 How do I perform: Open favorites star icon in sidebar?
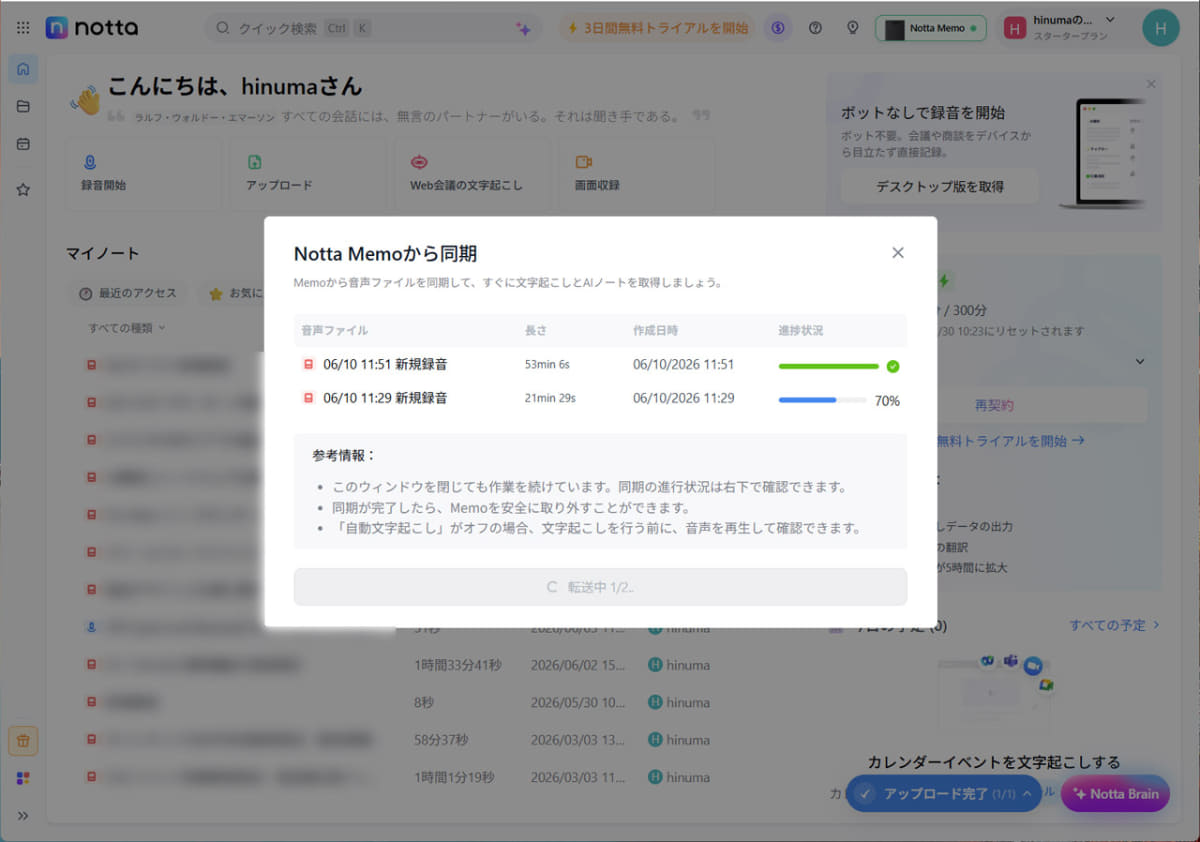tap(23, 190)
